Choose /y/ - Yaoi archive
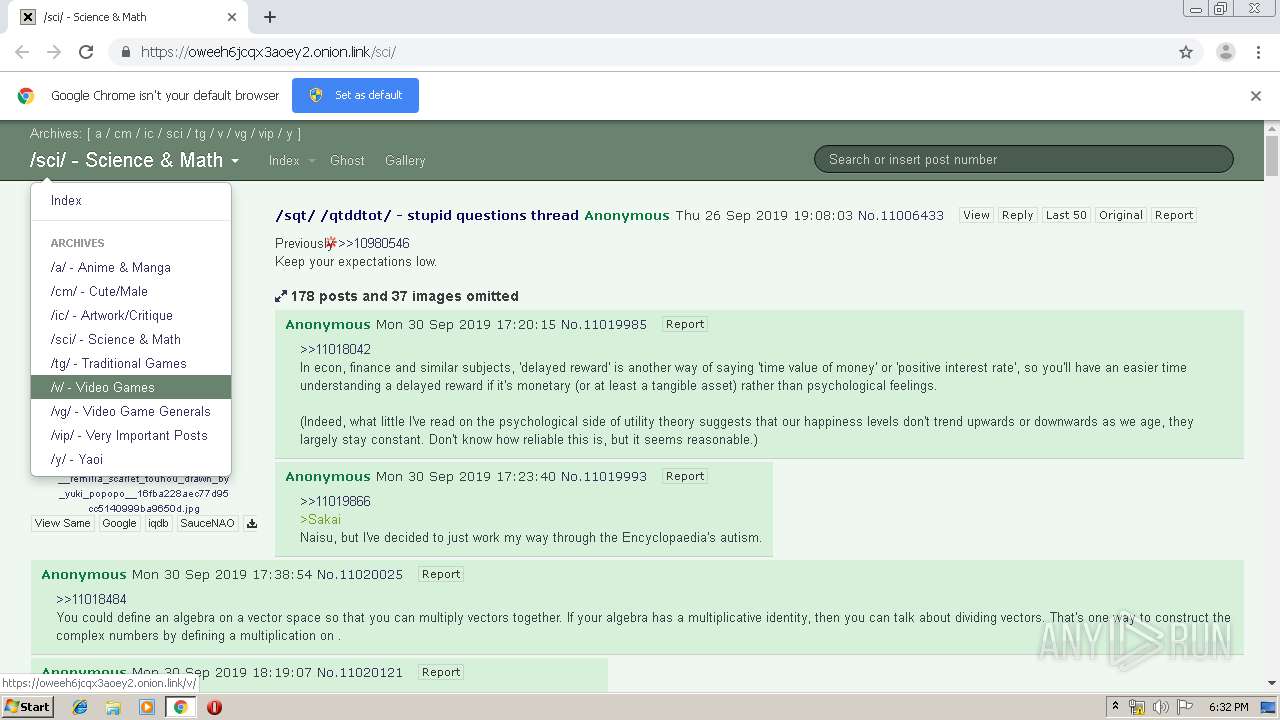Image resolution: width=1280 pixels, height=720 pixels. 131,459
